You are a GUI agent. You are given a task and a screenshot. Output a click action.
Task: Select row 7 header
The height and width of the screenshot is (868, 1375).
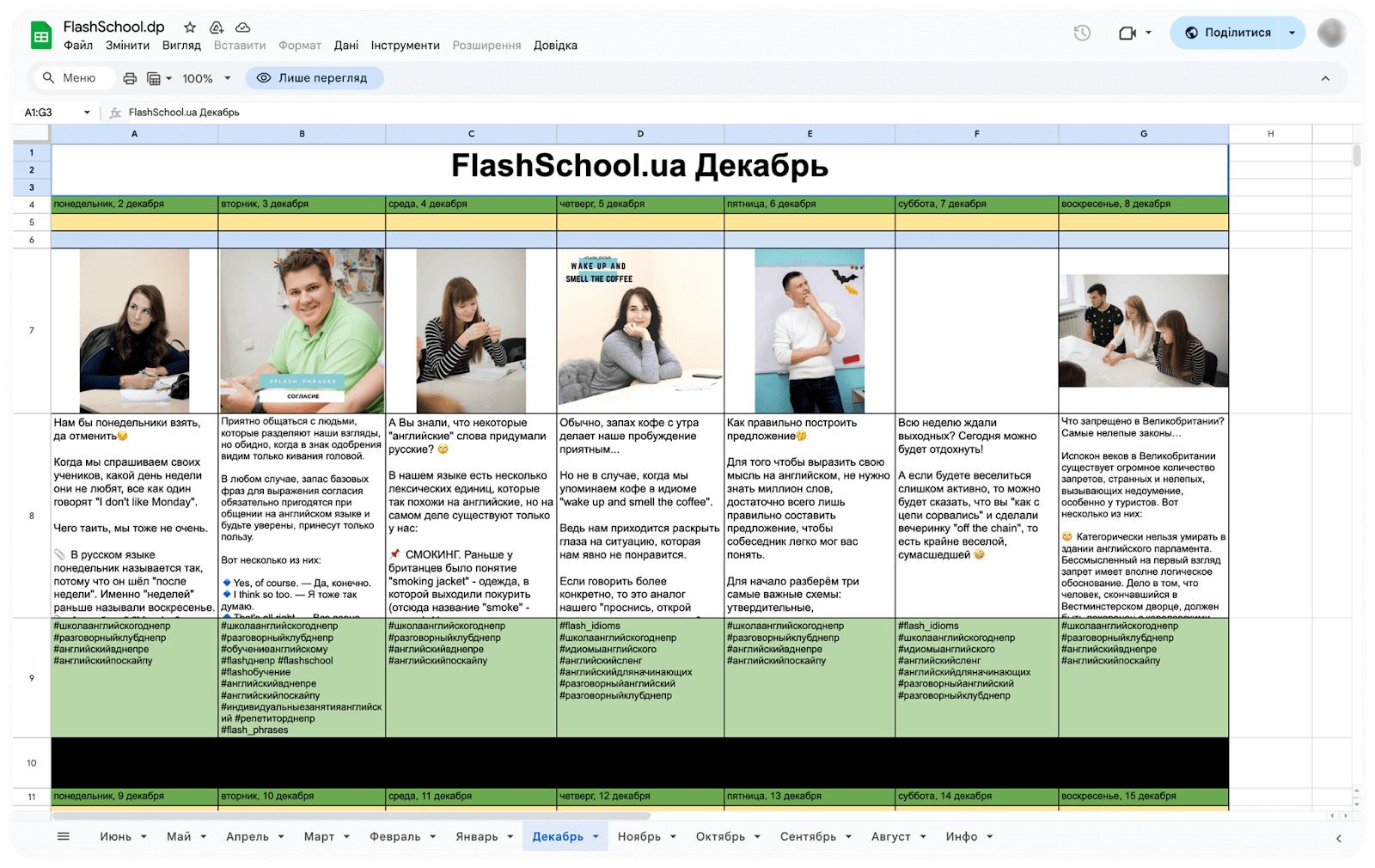[x=32, y=331]
